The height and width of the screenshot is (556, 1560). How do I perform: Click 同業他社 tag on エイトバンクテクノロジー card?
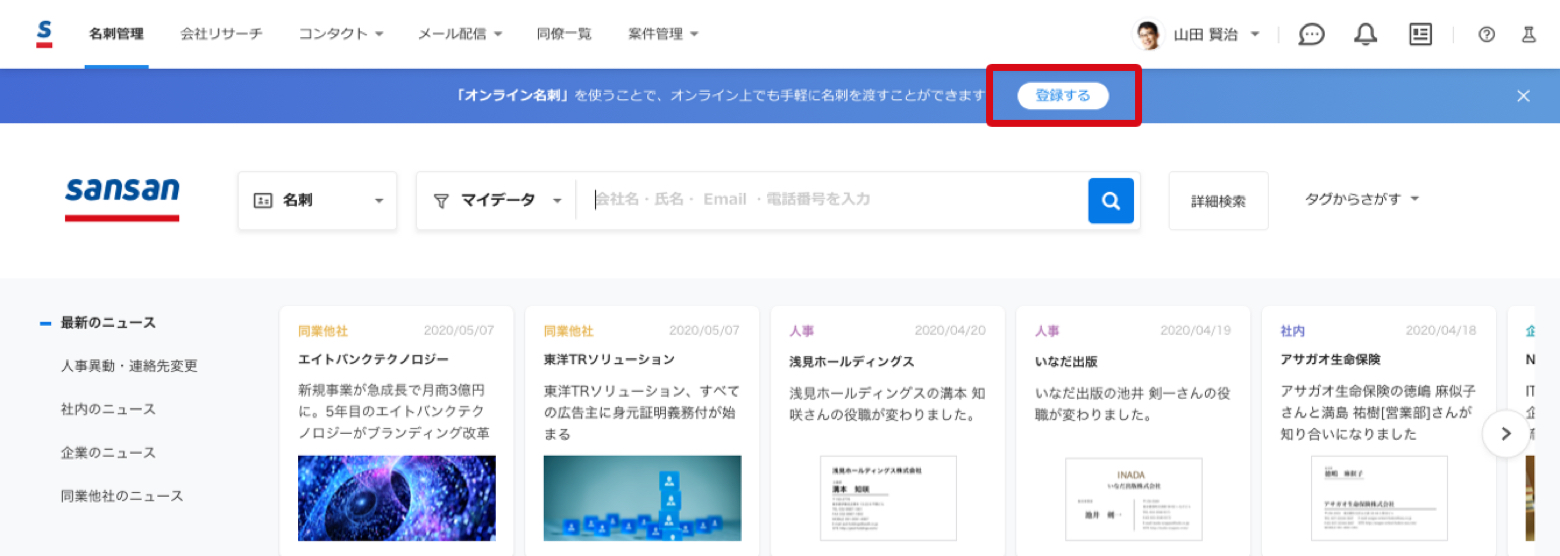pos(322,330)
